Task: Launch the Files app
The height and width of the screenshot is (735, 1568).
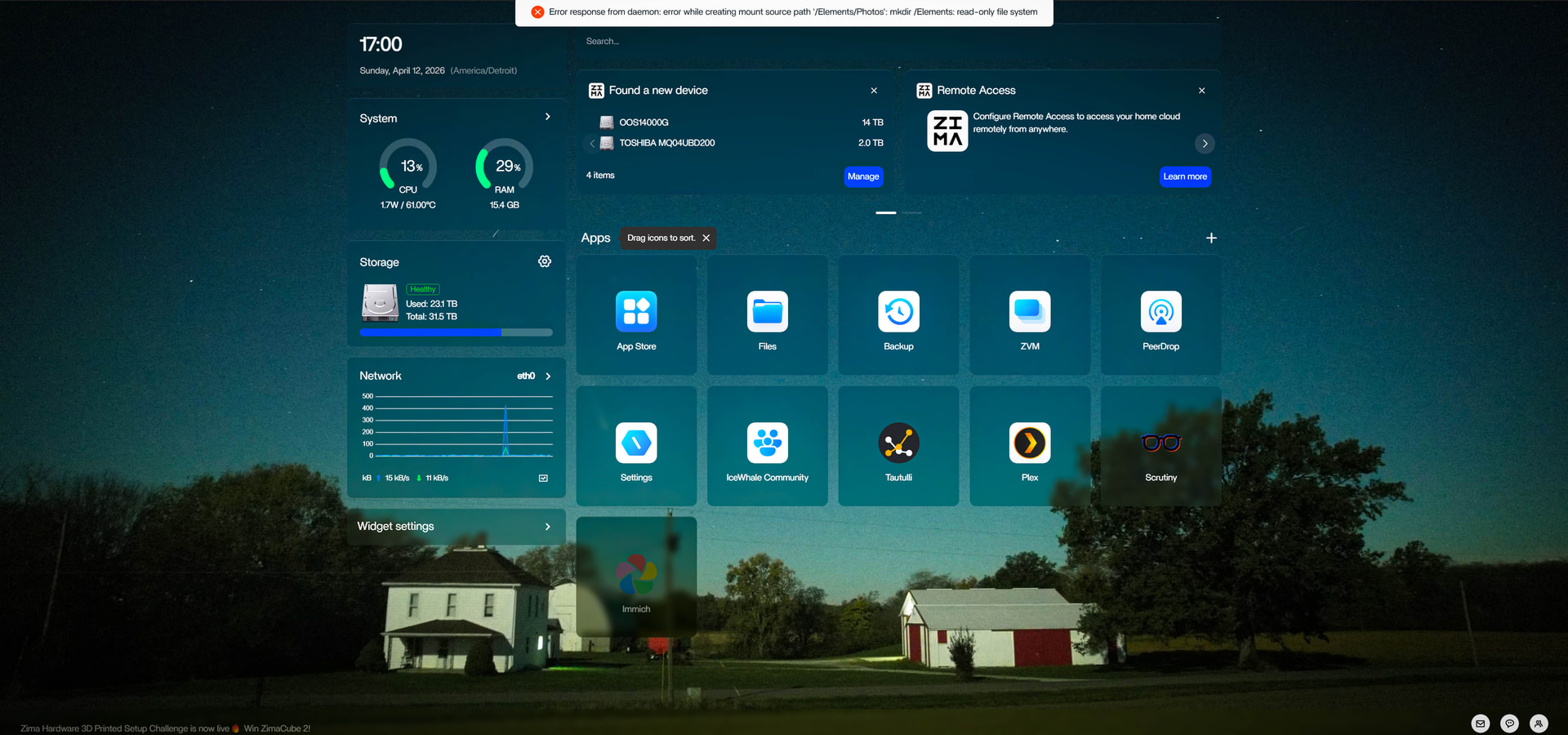Action: click(767, 313)
